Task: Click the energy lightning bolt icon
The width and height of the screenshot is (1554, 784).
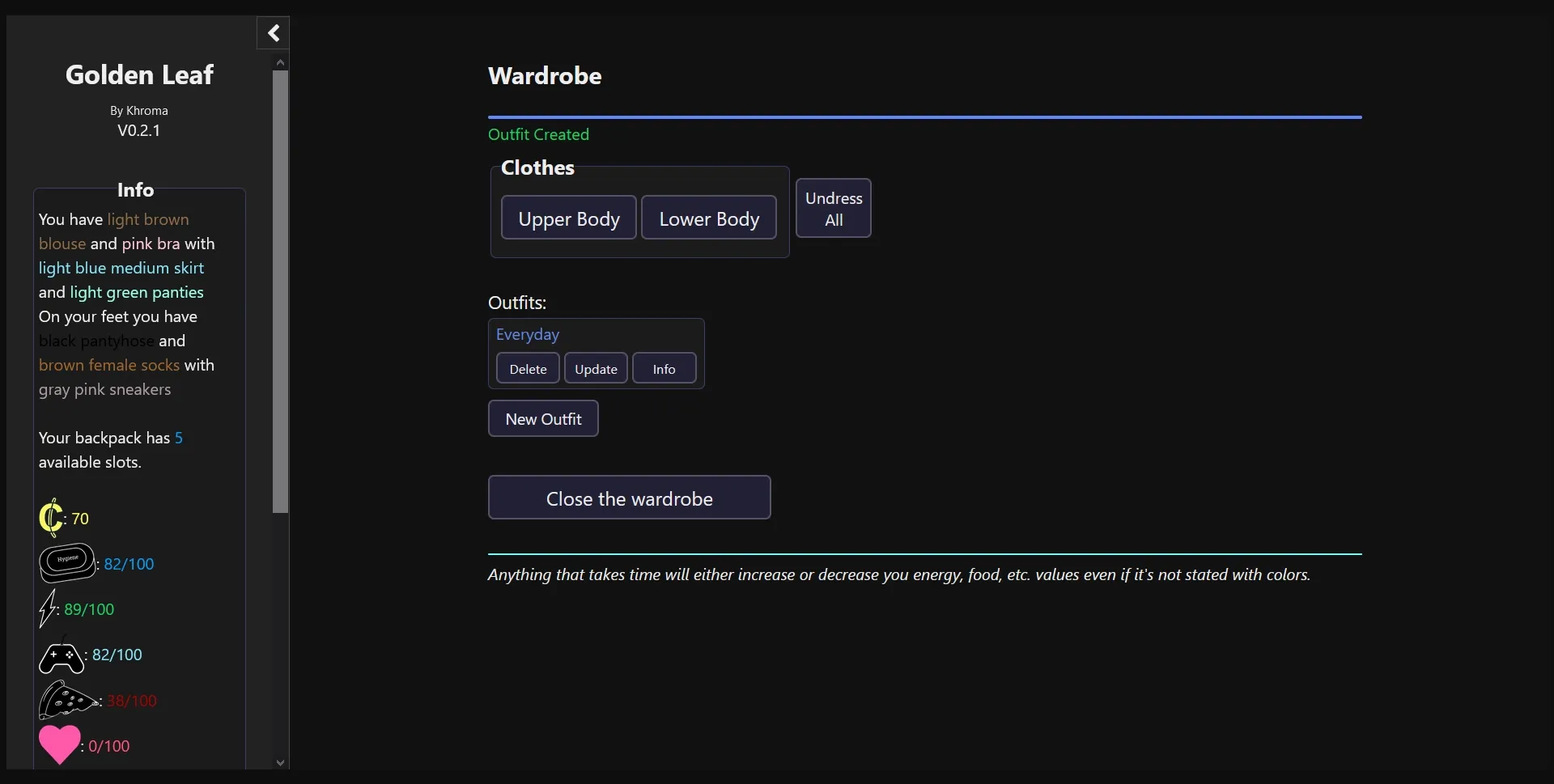Action: [48, 608]
